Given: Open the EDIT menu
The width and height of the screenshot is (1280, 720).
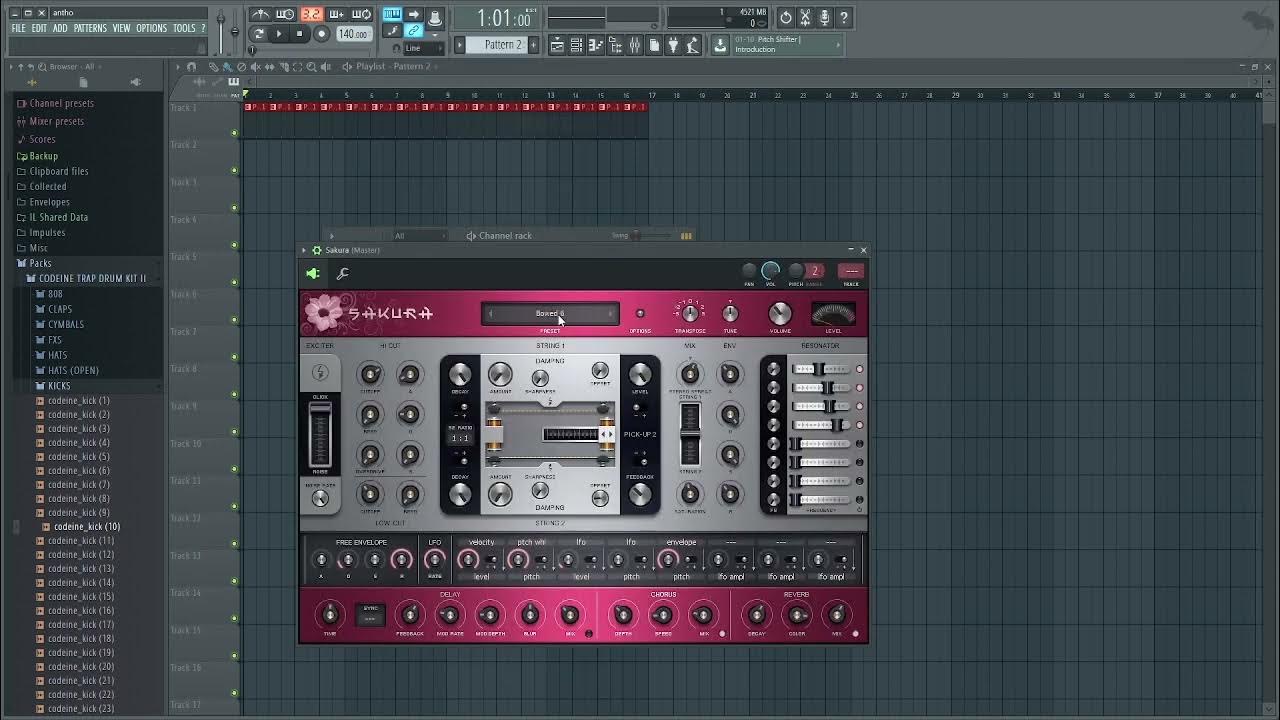Looking at the screenshot, I should click(x=39, y=28).
